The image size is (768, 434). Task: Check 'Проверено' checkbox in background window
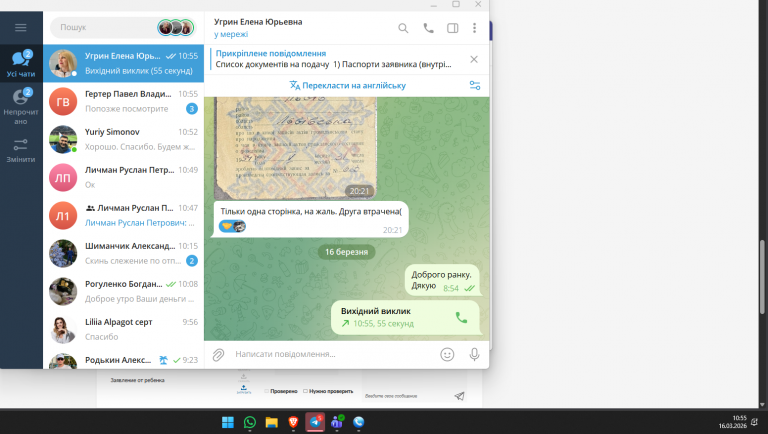266,391
